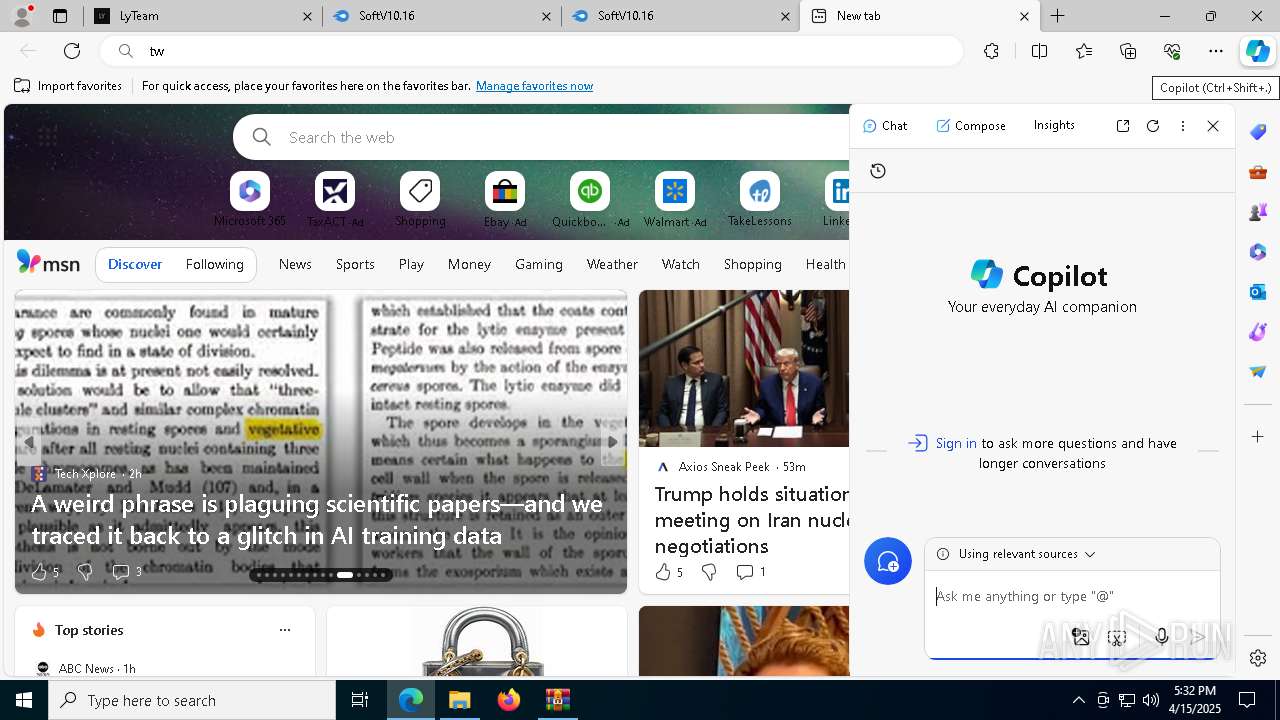
Task: Refresh the Copilot pane
Action: [x=1153, y=126]
